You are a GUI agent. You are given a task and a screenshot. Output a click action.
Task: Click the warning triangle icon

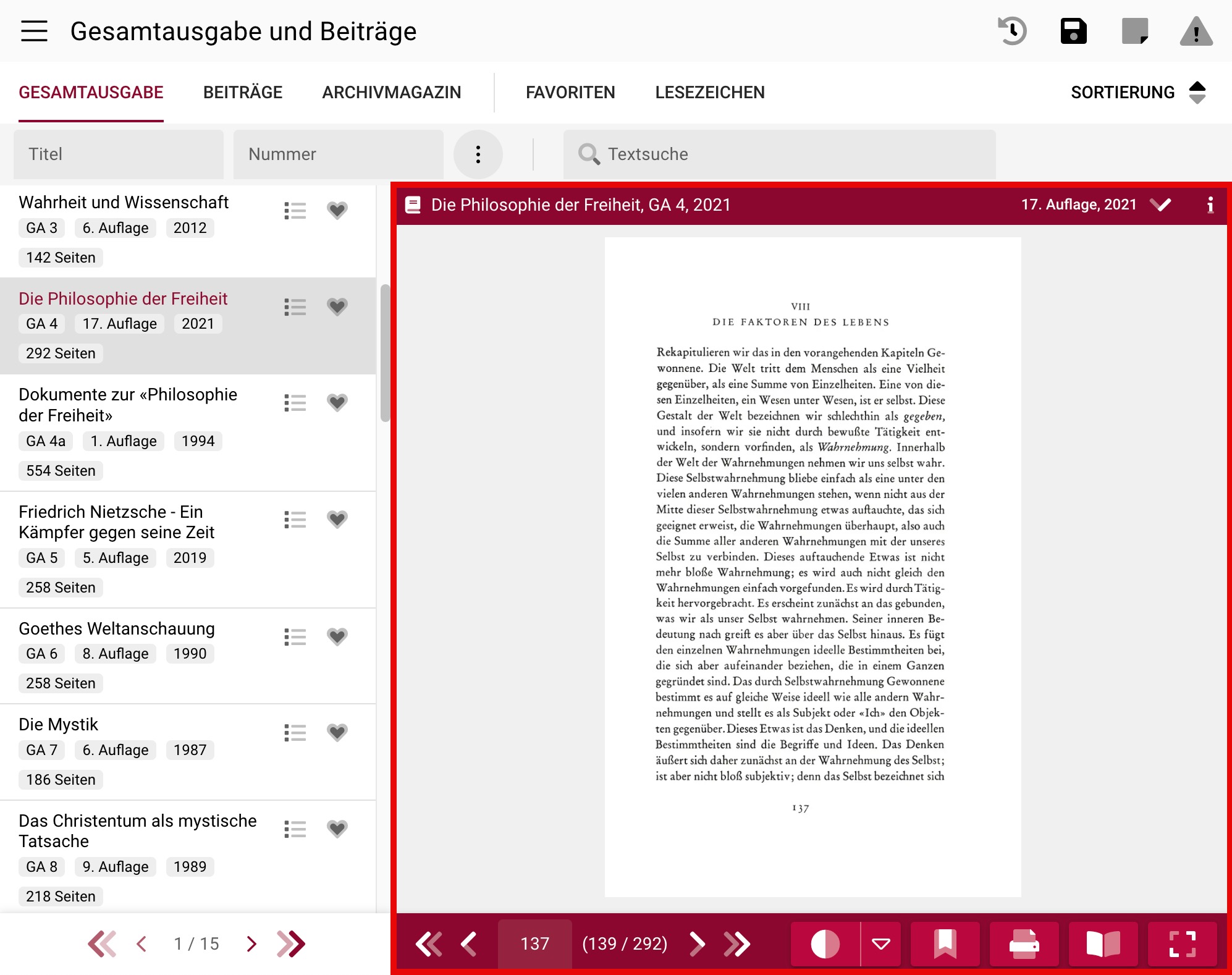pos(1196,31)
